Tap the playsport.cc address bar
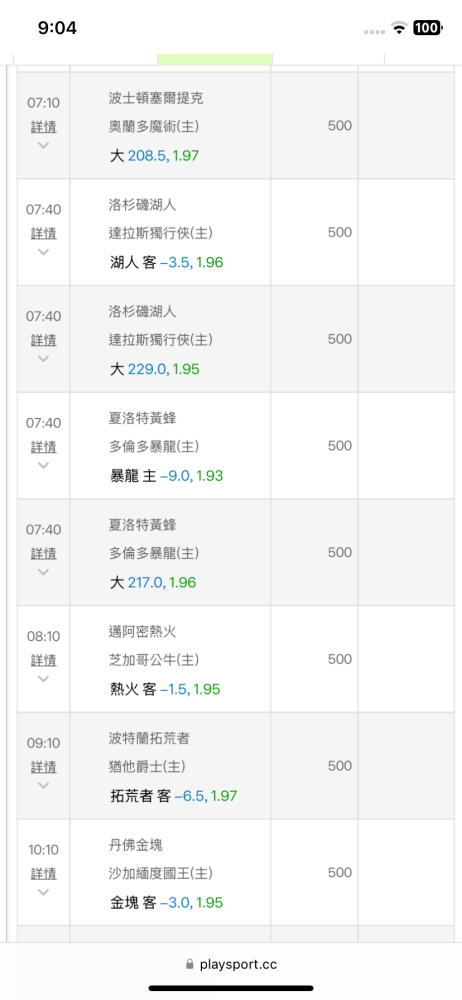The height and width of the screenshot is (1000, 462). tap(231, 964)
